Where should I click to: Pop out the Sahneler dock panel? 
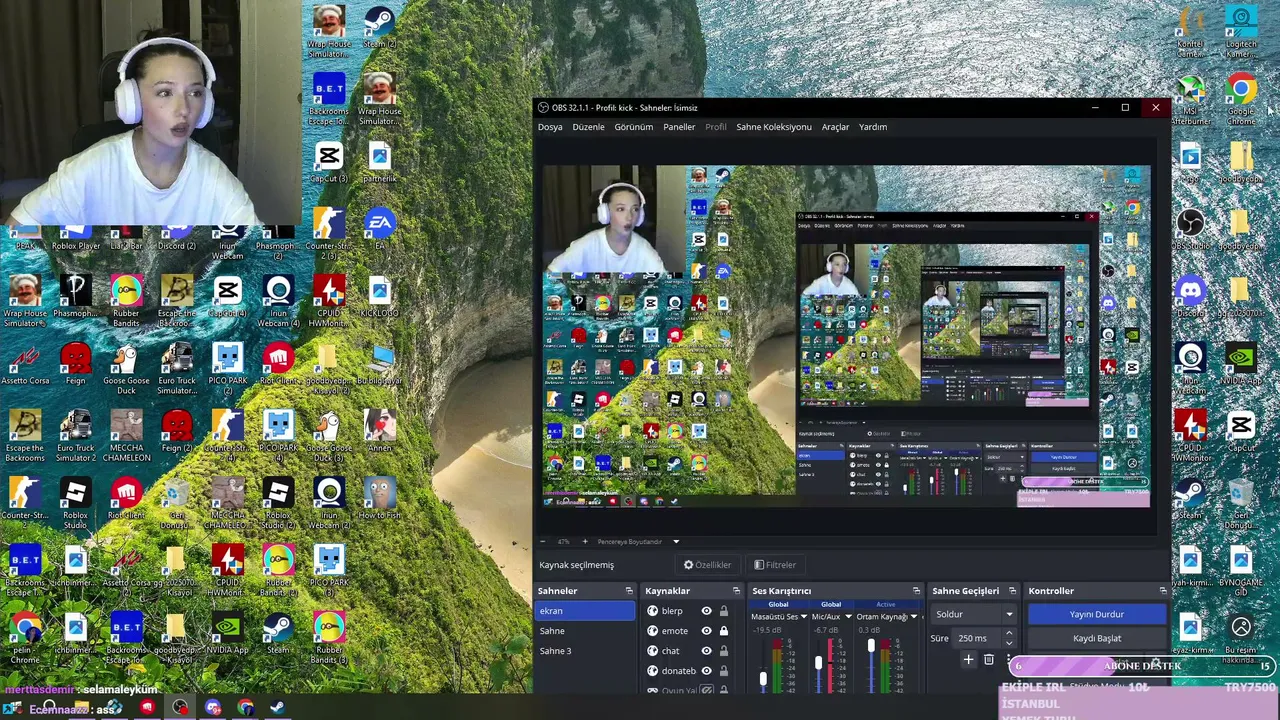[x=629, y=591]
